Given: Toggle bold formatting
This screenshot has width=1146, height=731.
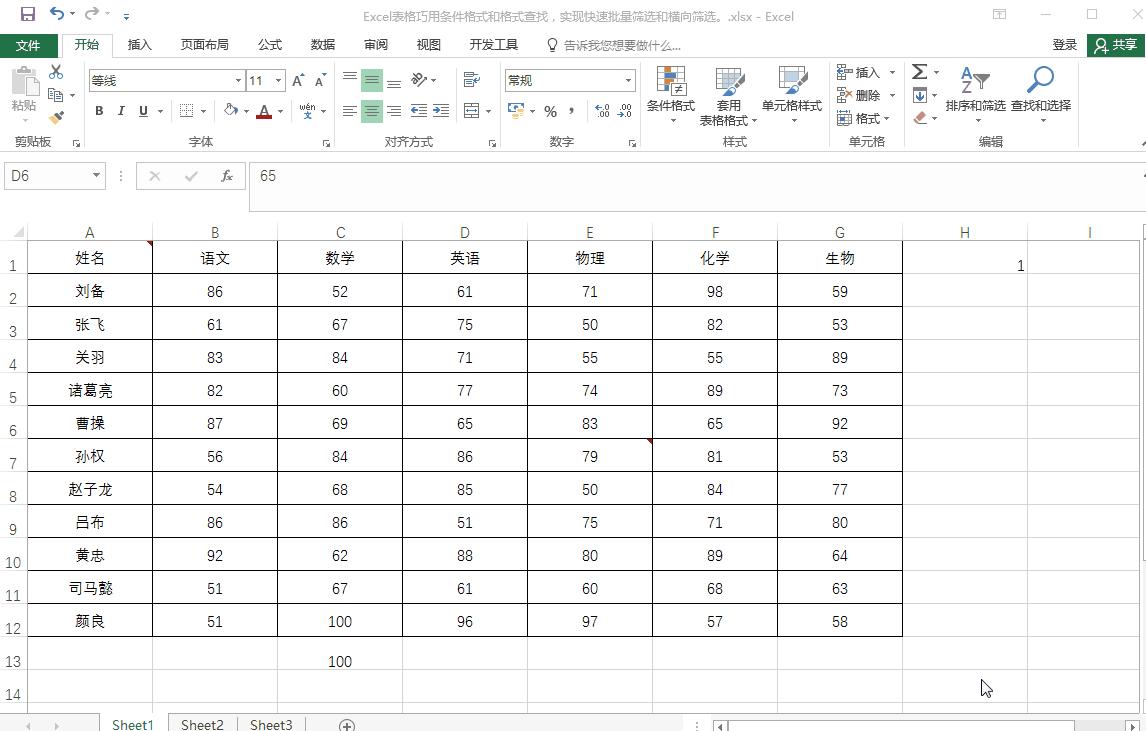Looking at the screenshot, I should [98, 111].
